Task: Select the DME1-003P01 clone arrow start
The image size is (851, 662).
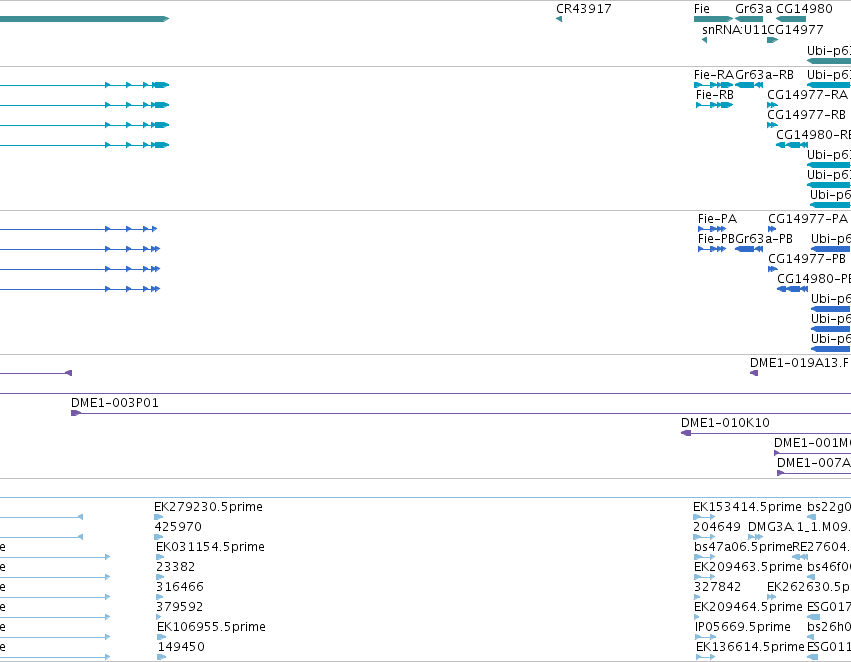Action: point(76,413)
